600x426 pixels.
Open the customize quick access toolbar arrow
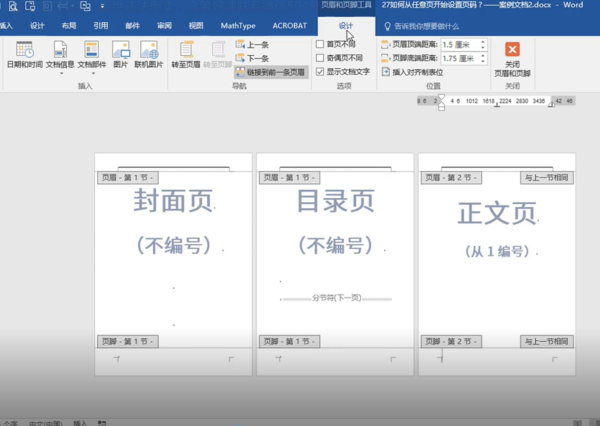[x=102, y=6]
